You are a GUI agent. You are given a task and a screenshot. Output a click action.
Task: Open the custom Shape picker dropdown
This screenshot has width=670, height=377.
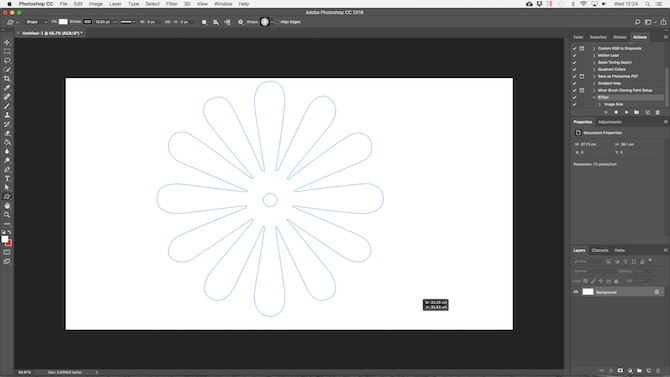(x=272, y=22)
